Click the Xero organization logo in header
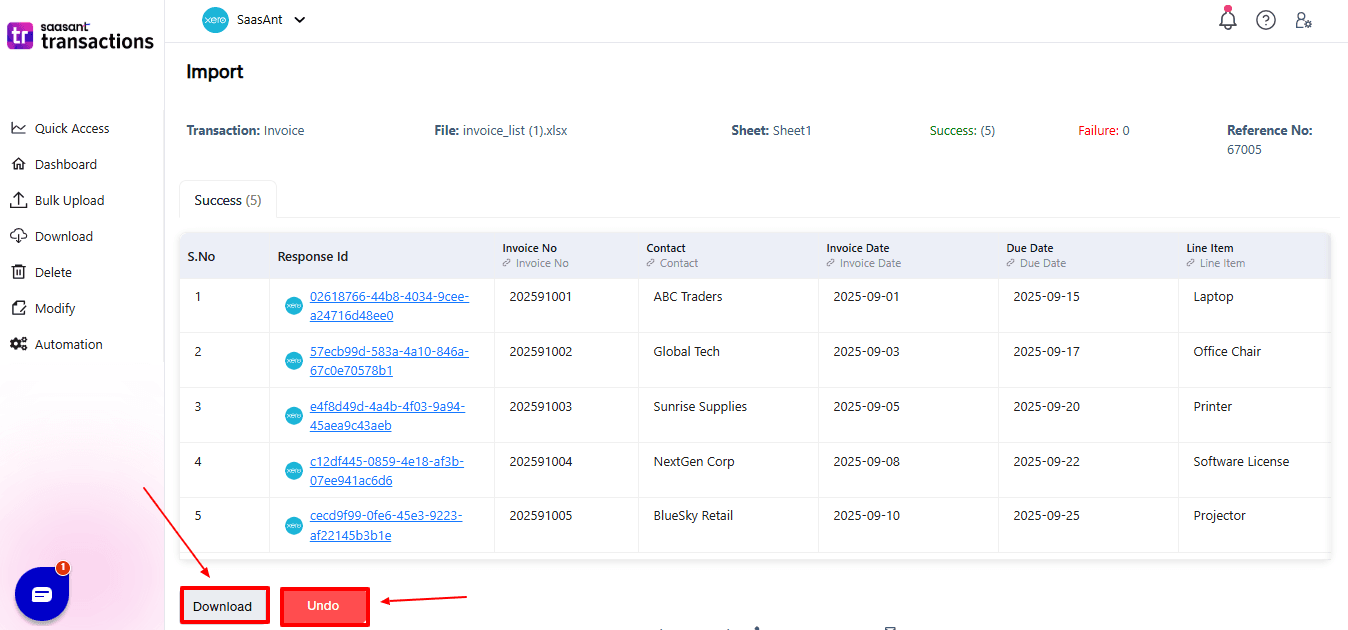Image resolution: width=1348 pixels, height=630 pixels. coord(215,20)
